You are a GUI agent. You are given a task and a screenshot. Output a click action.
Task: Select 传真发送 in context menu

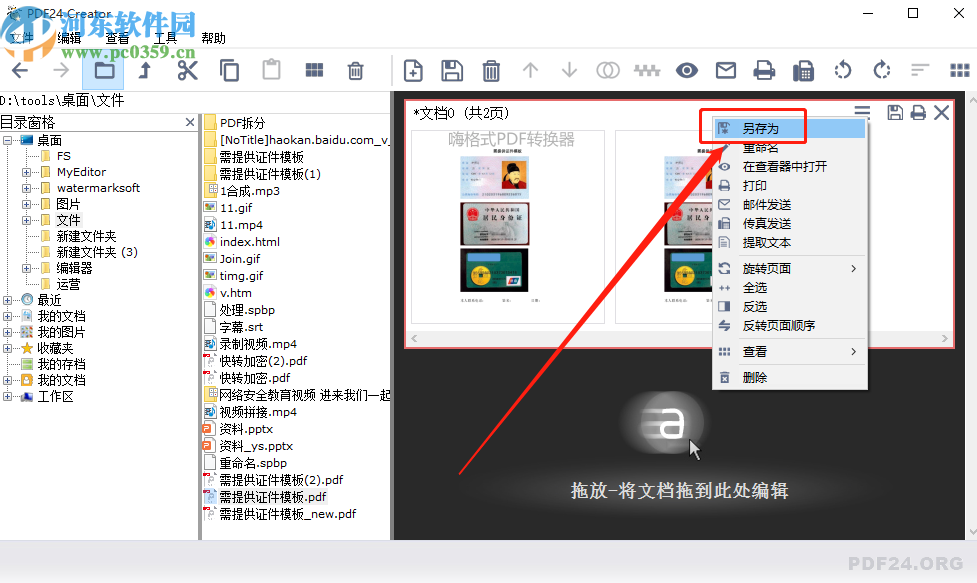click(789, 224)
